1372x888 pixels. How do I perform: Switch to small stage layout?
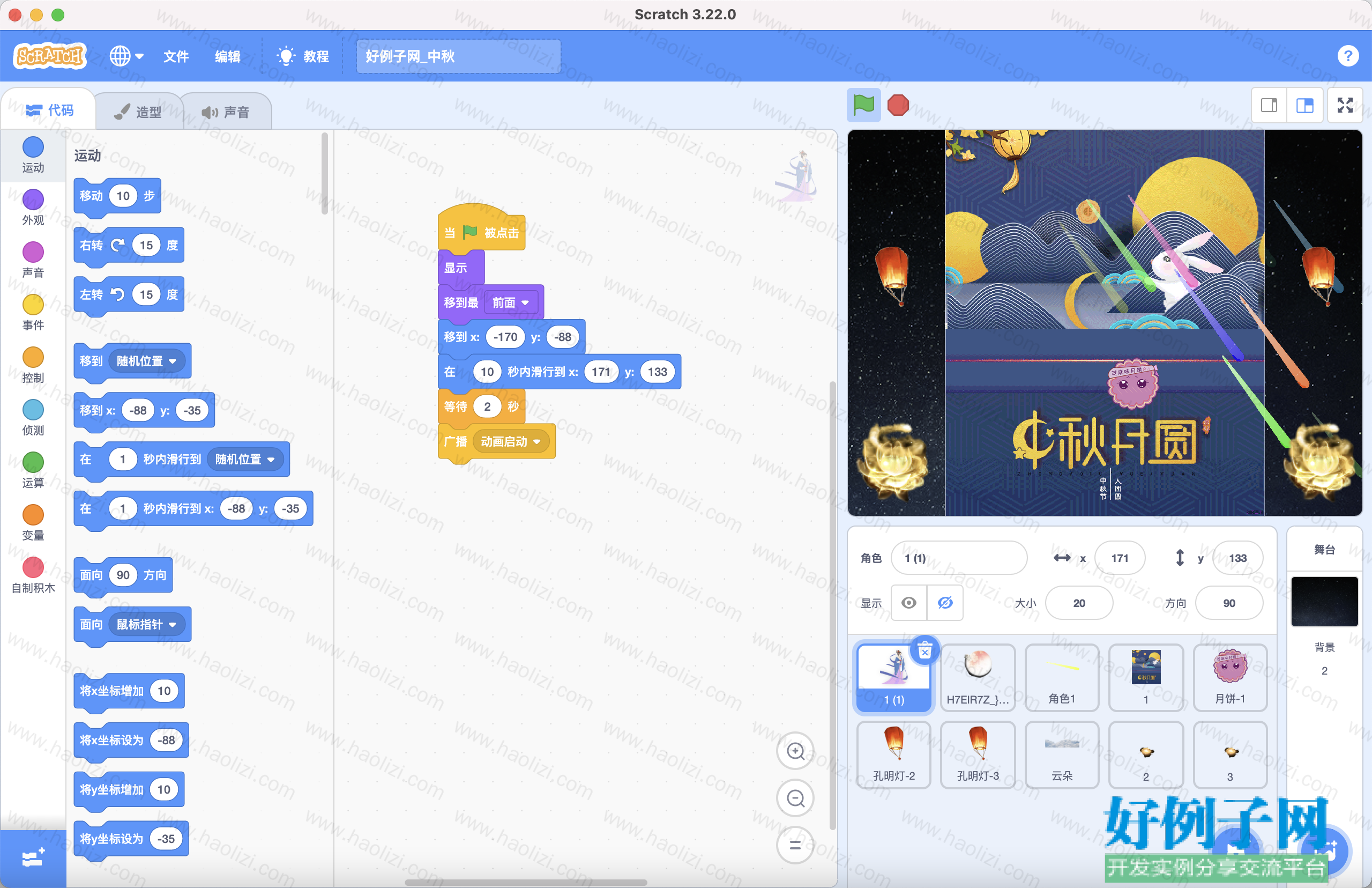tap(1269, 105)
